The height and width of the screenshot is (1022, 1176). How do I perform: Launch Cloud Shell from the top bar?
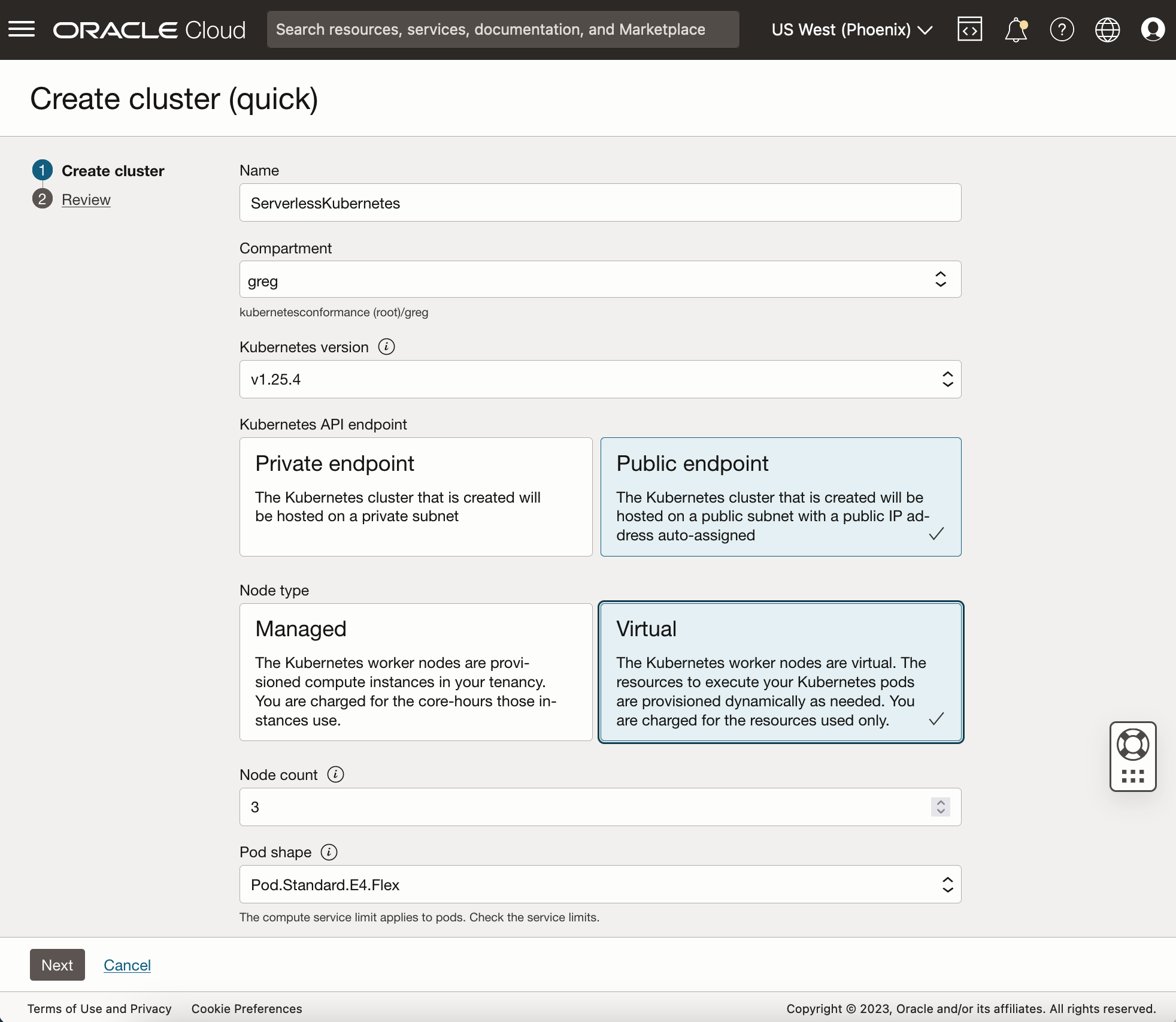point(970,29)
